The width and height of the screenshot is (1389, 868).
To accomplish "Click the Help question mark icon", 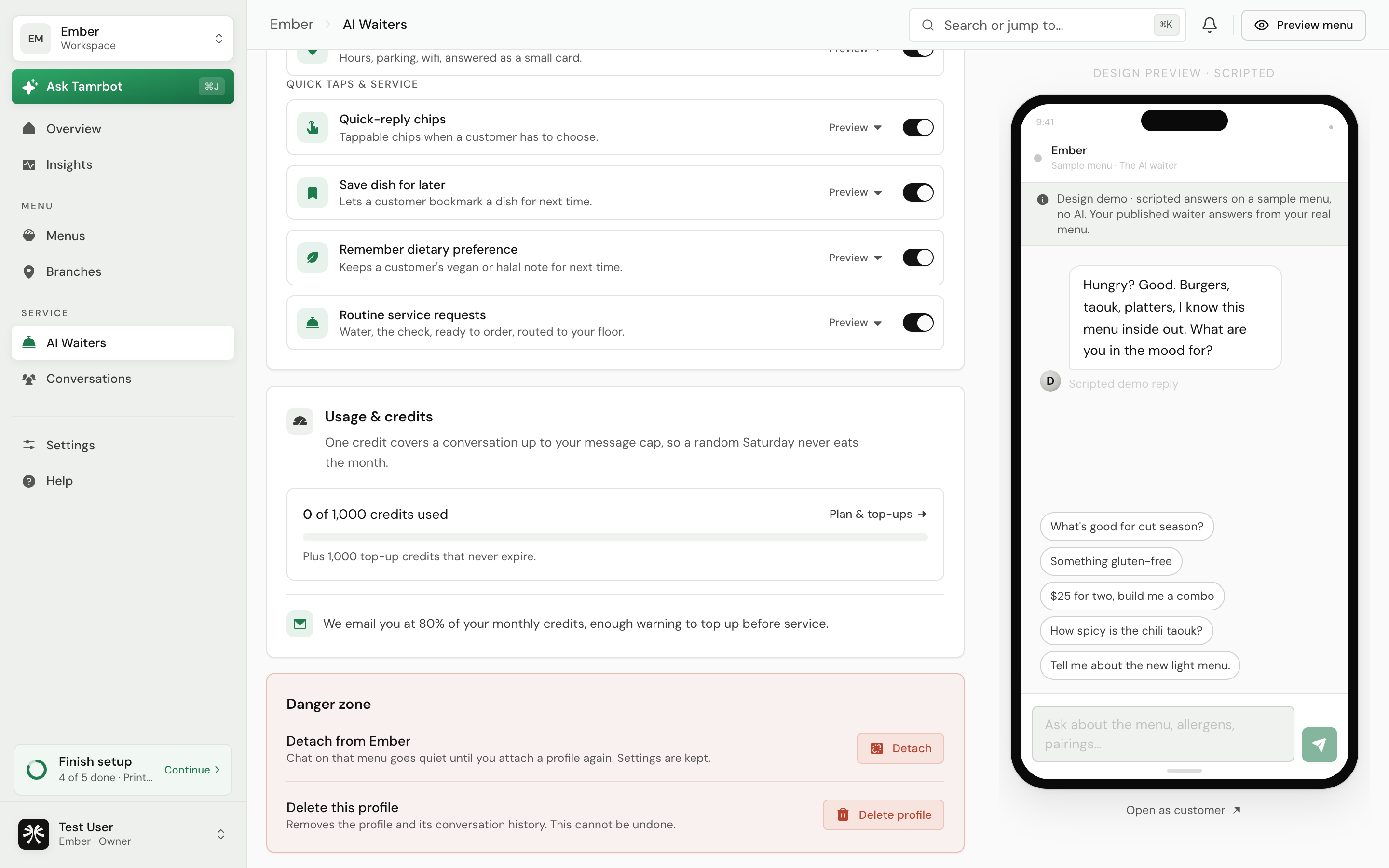I will [x=29, y=481].
